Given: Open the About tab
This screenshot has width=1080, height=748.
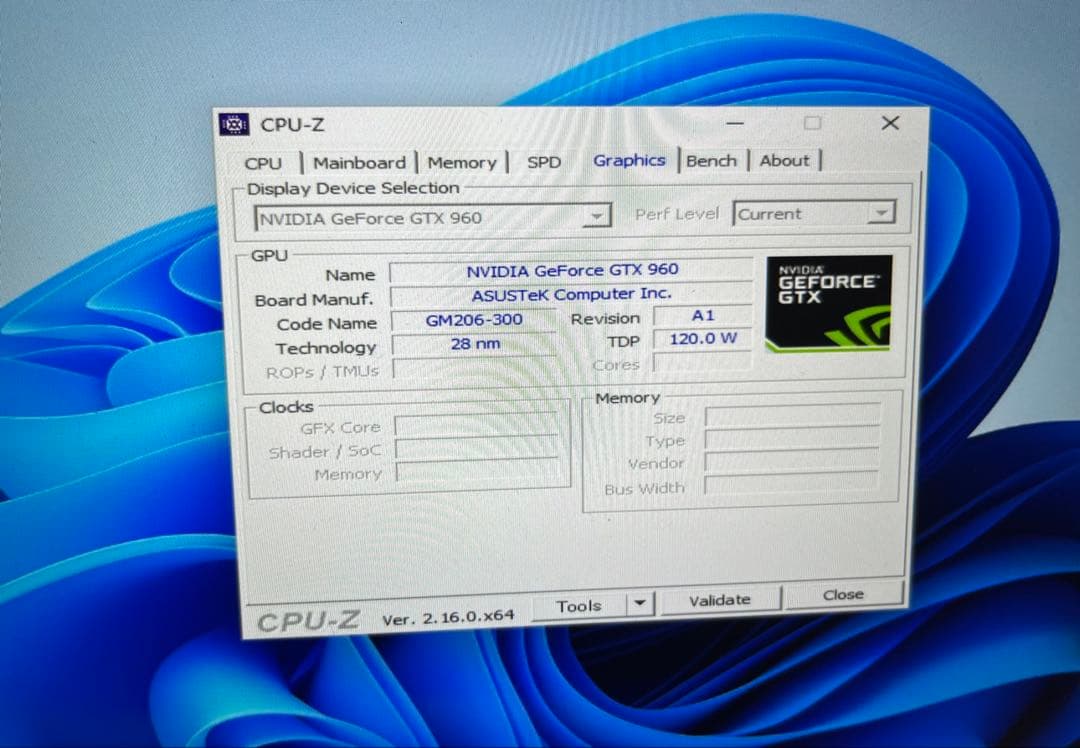Looking at the screenshot, I should click(786, 160).
